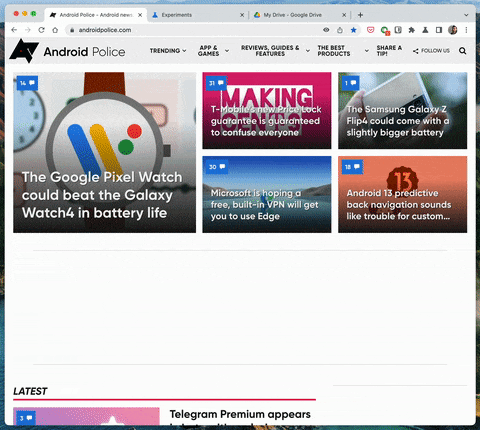
Task: Click the share icon in address bar
Action: coord(340,30)
